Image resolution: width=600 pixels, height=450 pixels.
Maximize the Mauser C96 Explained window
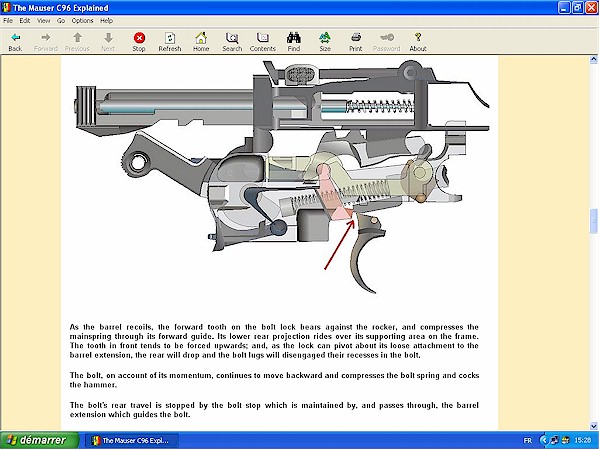[x=578, y=8]
